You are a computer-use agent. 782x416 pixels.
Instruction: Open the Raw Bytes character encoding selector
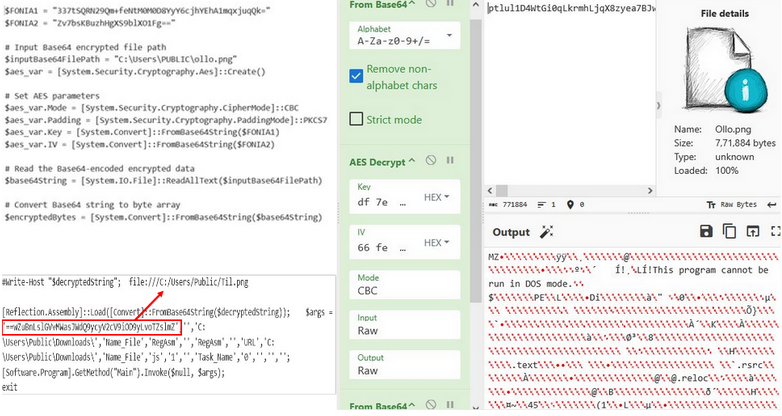[x=732, y=205]
